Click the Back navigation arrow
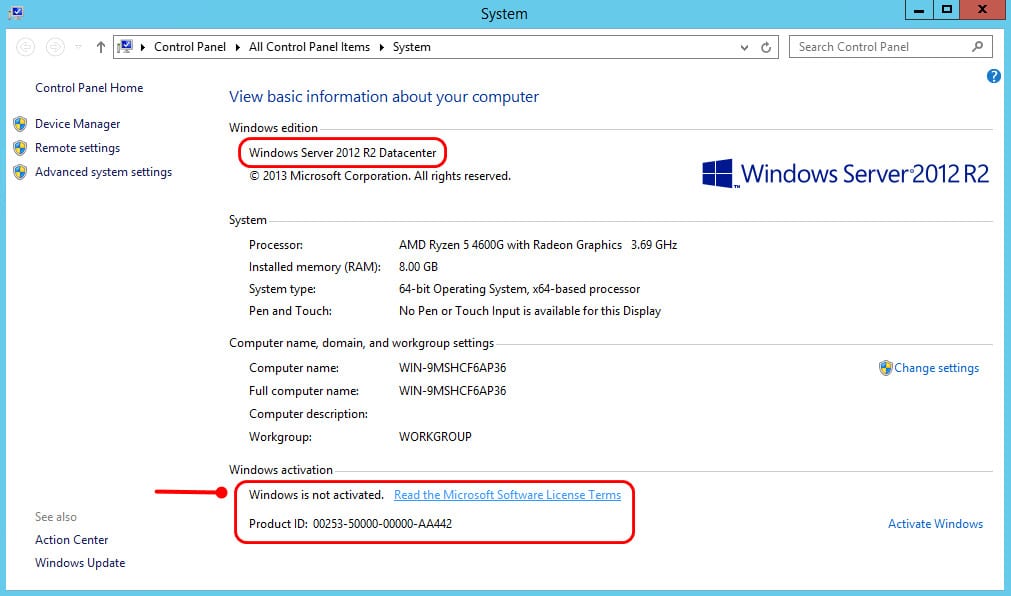Image resolution: width=1011 pixels, height=596 pixels. coord(26,47)
